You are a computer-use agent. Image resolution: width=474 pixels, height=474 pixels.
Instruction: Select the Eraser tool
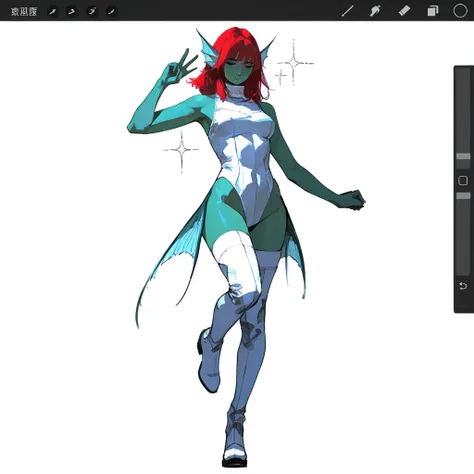[x=404, y=11]
